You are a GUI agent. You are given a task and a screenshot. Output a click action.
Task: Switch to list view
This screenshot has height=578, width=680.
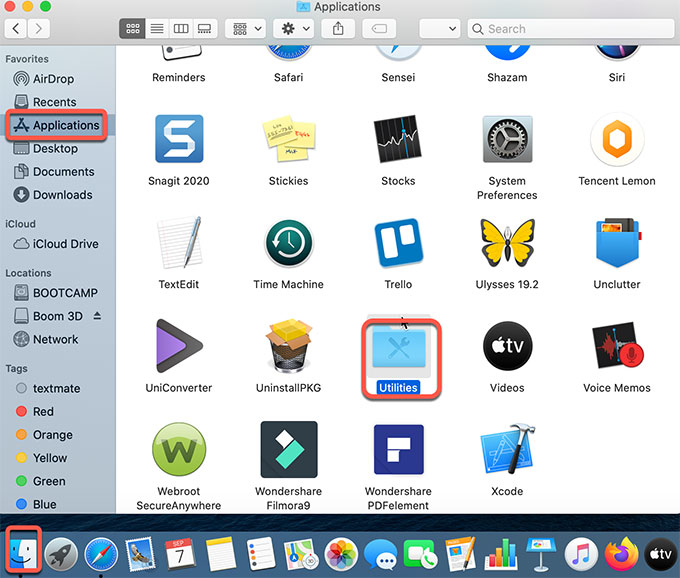tap(157, 29)
